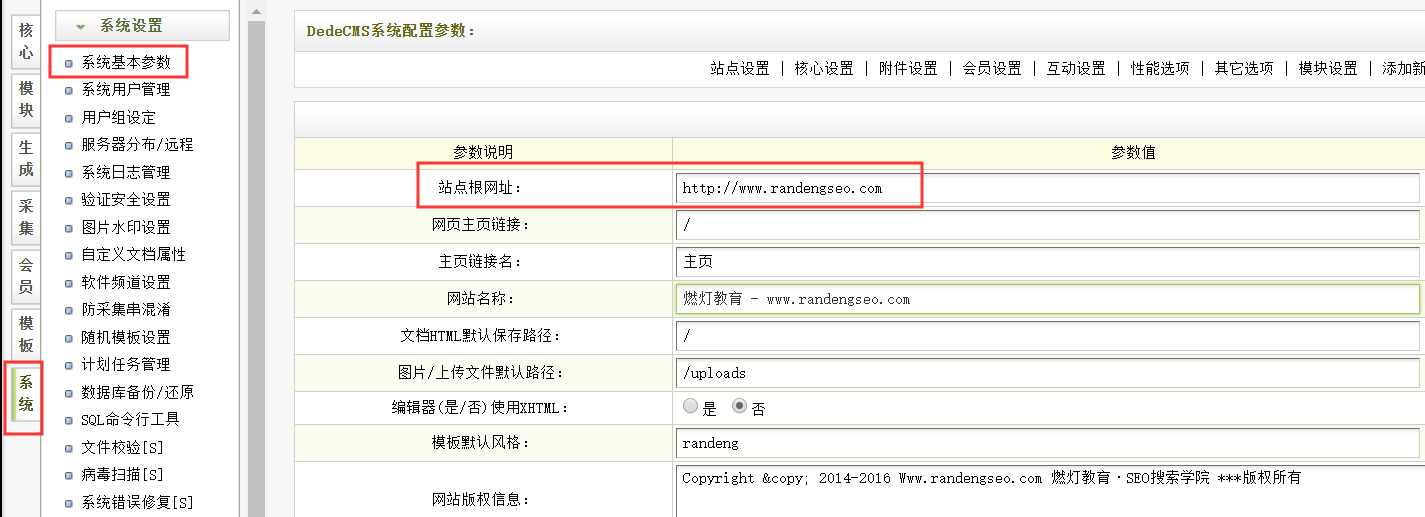Open 互动设置 config tab
The width and height of the screenshot is (1425, 517).
click(x=1076, y=69)
